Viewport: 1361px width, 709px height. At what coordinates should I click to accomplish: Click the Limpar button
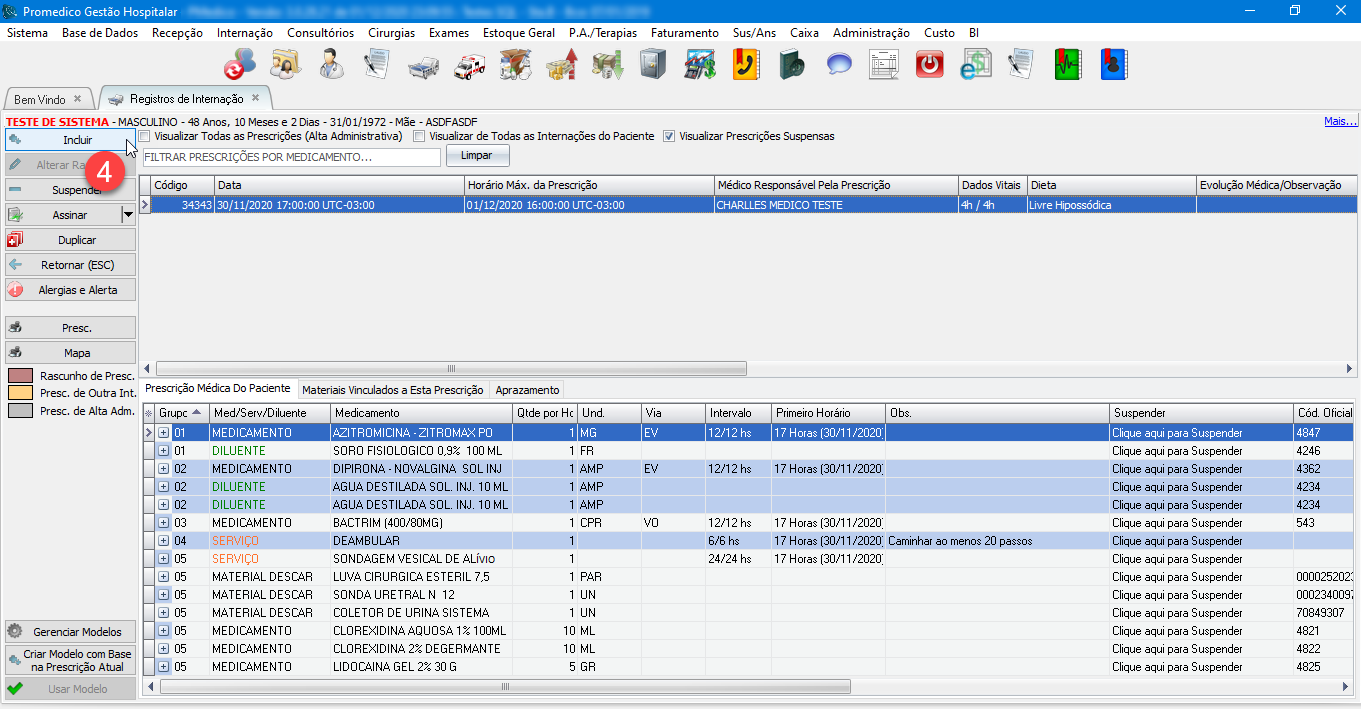(x=477, y=157)
